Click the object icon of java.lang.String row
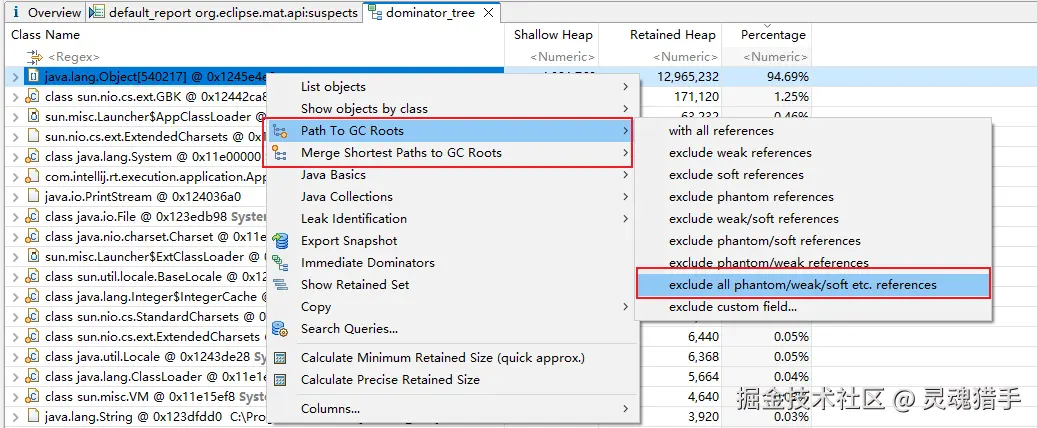This screenshot has width=1037, height=428. coord(33,417)
